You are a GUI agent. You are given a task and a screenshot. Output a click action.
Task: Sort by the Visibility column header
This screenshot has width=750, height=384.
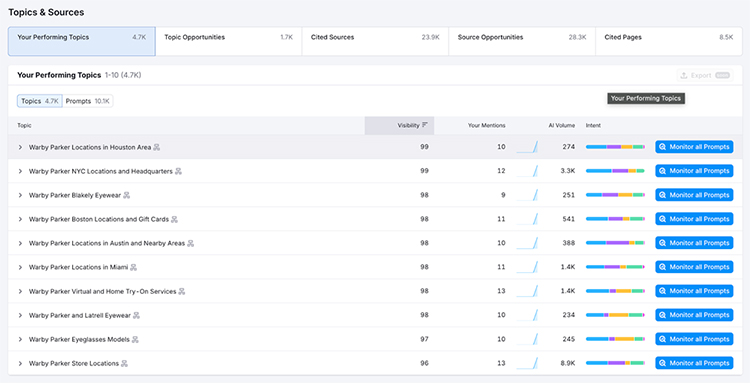(x=399, y=125)
